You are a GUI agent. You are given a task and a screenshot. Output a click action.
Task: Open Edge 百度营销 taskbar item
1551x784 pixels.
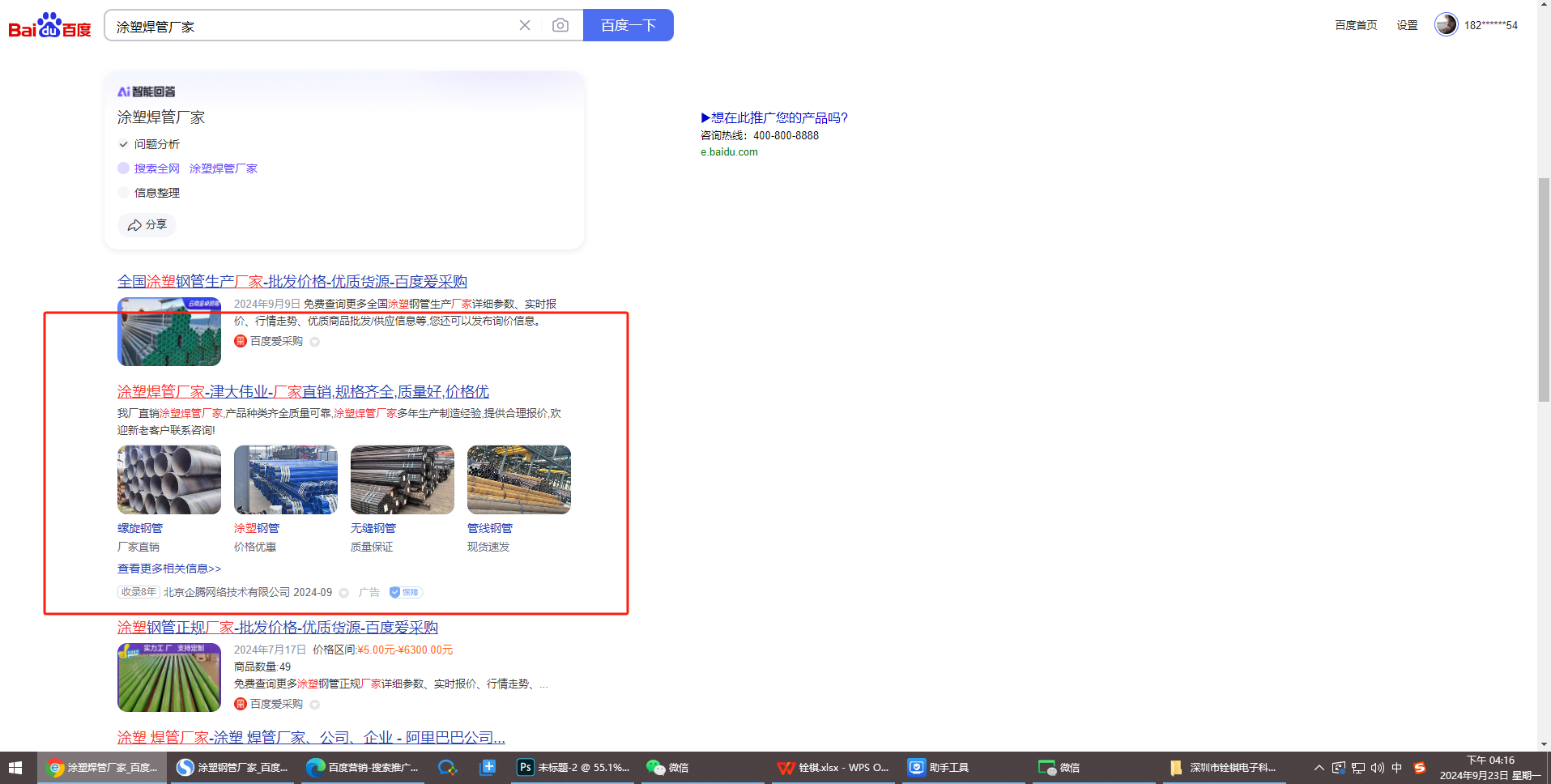pyautogui.click(x=363, y=767)
